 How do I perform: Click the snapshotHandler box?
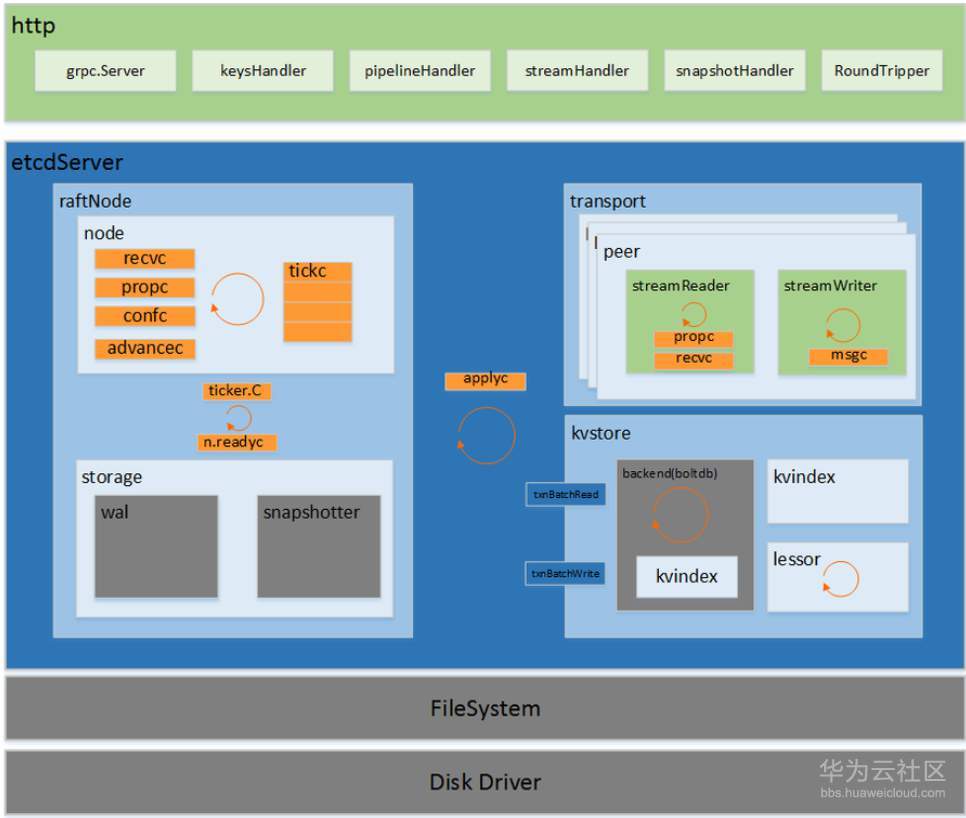point(734,71)
